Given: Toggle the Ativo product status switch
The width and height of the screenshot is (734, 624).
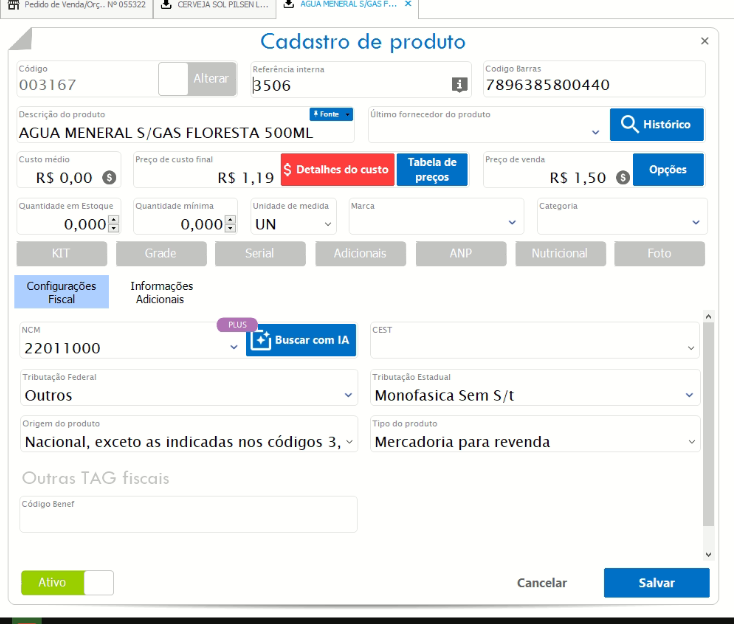Looking at the screenshot, I should pos(67,583).
